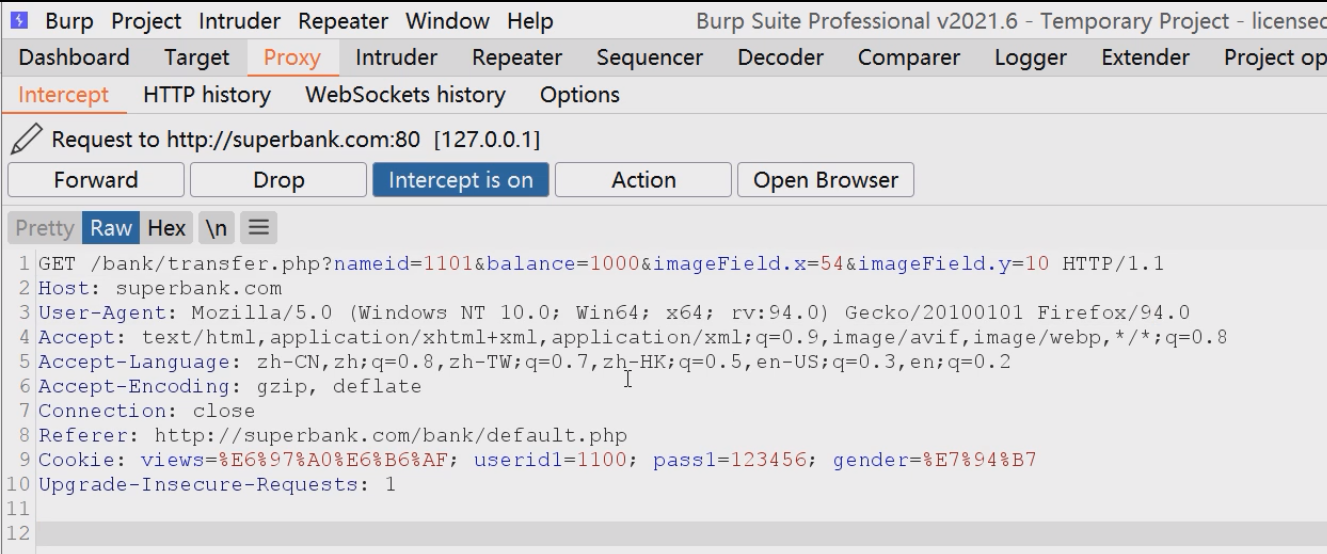Open the Action dropdown button
This screenshot has height=554, width=1327.
coord(643,180)
